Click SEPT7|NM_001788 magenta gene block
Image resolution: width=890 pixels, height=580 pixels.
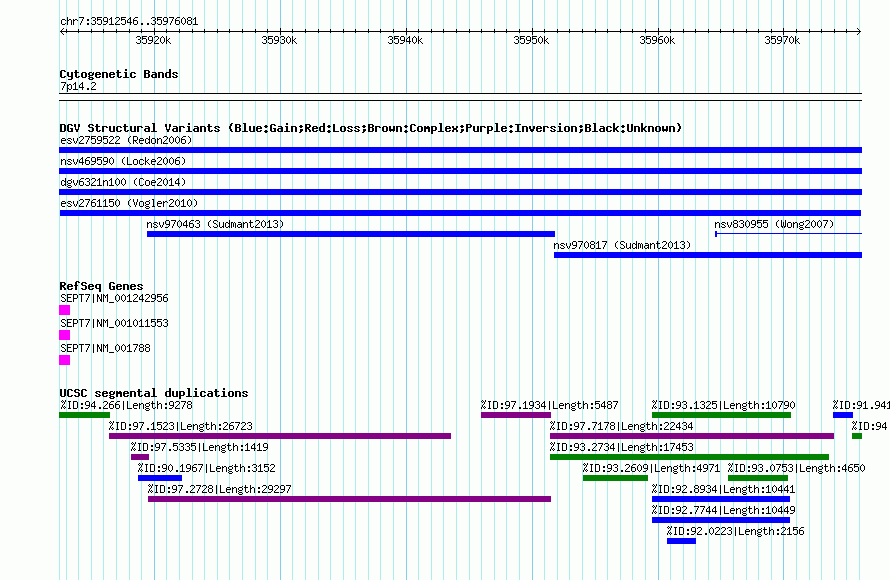(x=65, y=360)
